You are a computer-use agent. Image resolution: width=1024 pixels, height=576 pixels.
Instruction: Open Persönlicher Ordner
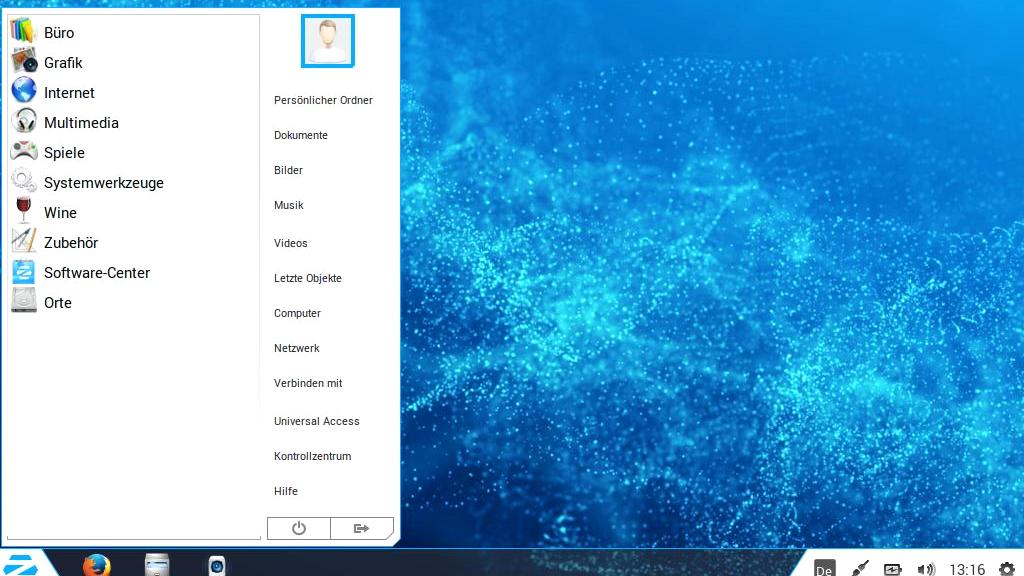[323, 100]
